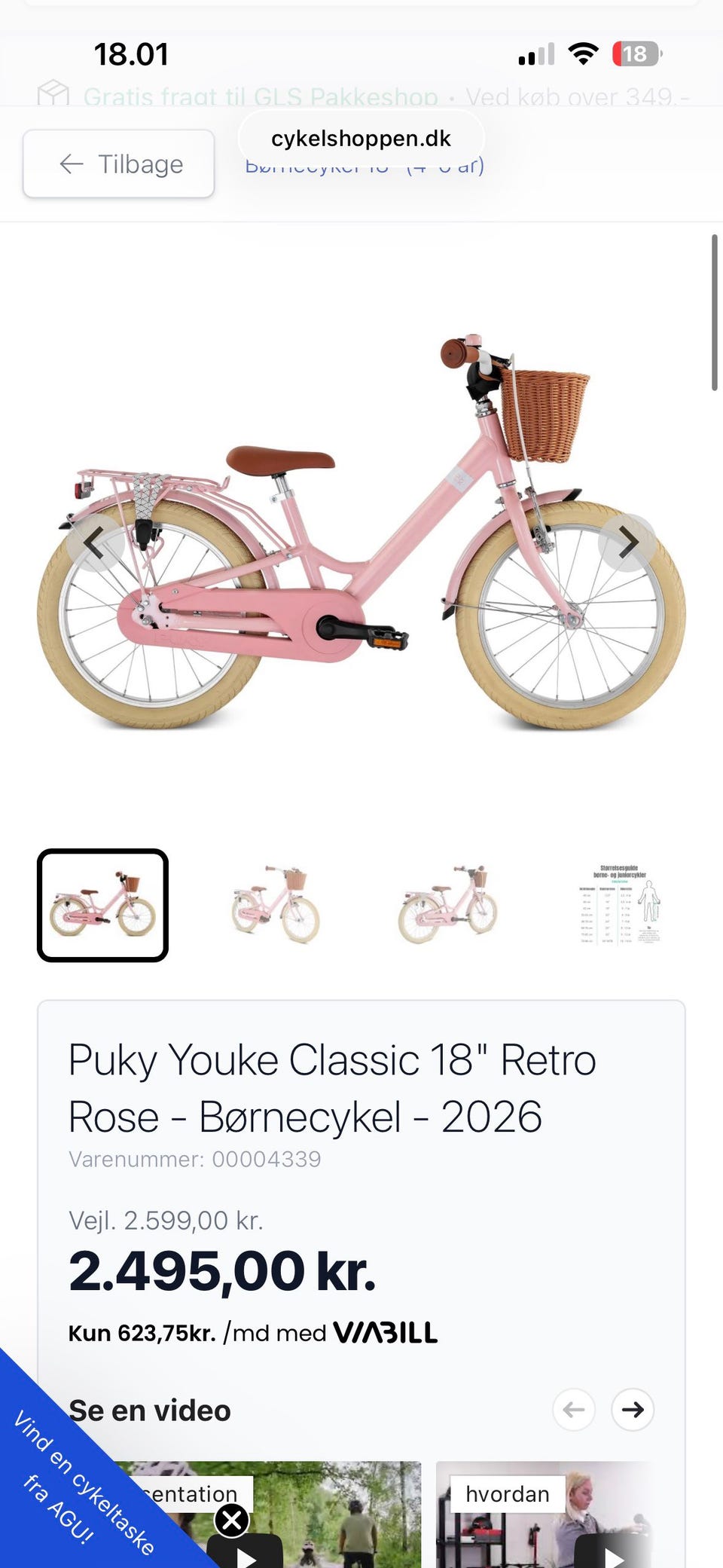Tap the cykelshoppen.dk address pill

tap(361, 139)
